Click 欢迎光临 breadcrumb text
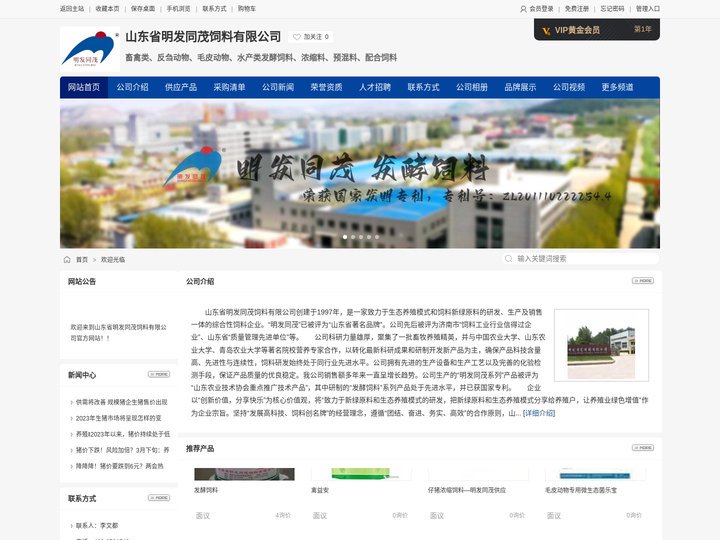 click(x=113, y=260)
